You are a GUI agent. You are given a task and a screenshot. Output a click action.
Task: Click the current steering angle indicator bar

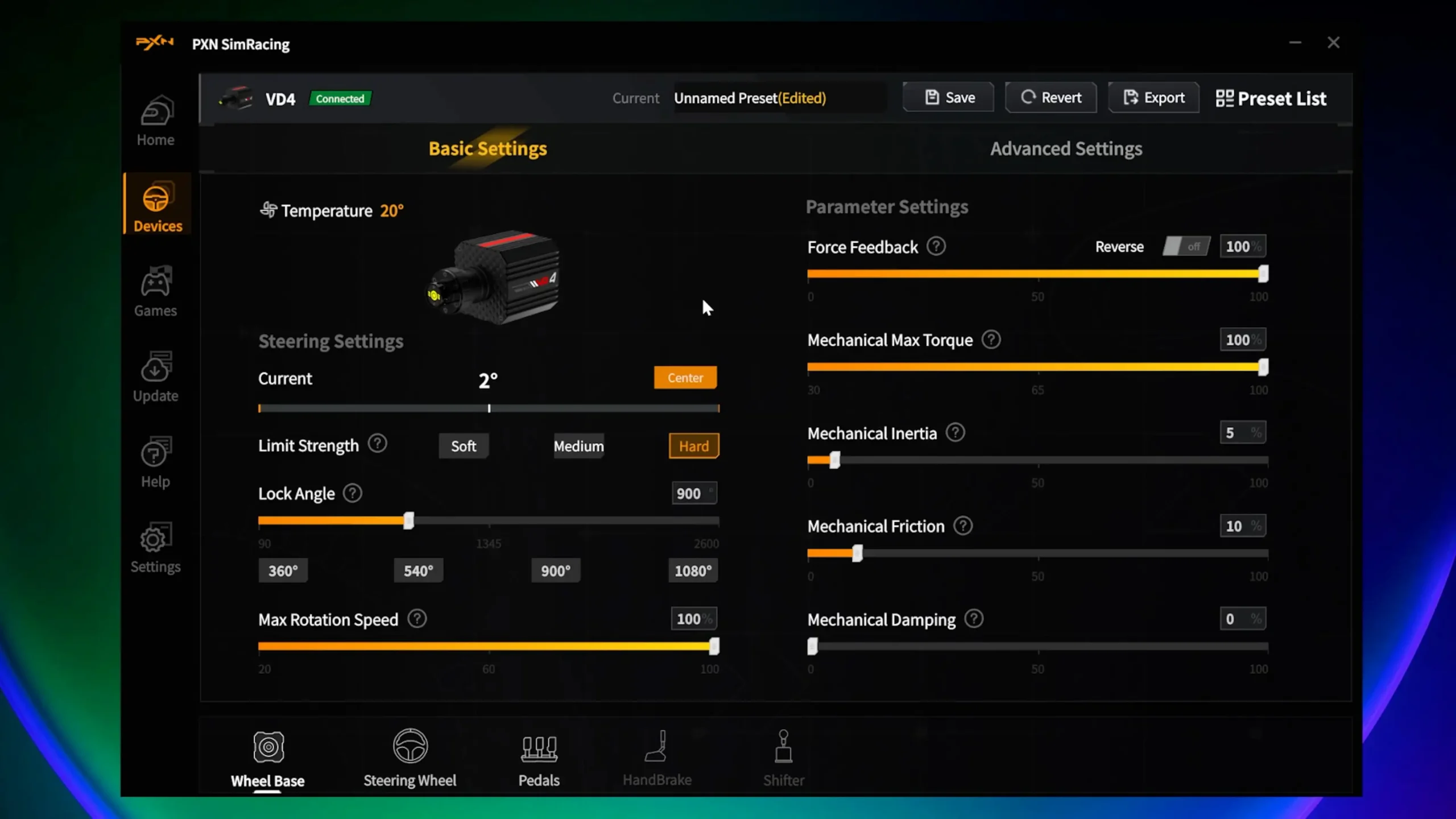(x=489, y=408)
